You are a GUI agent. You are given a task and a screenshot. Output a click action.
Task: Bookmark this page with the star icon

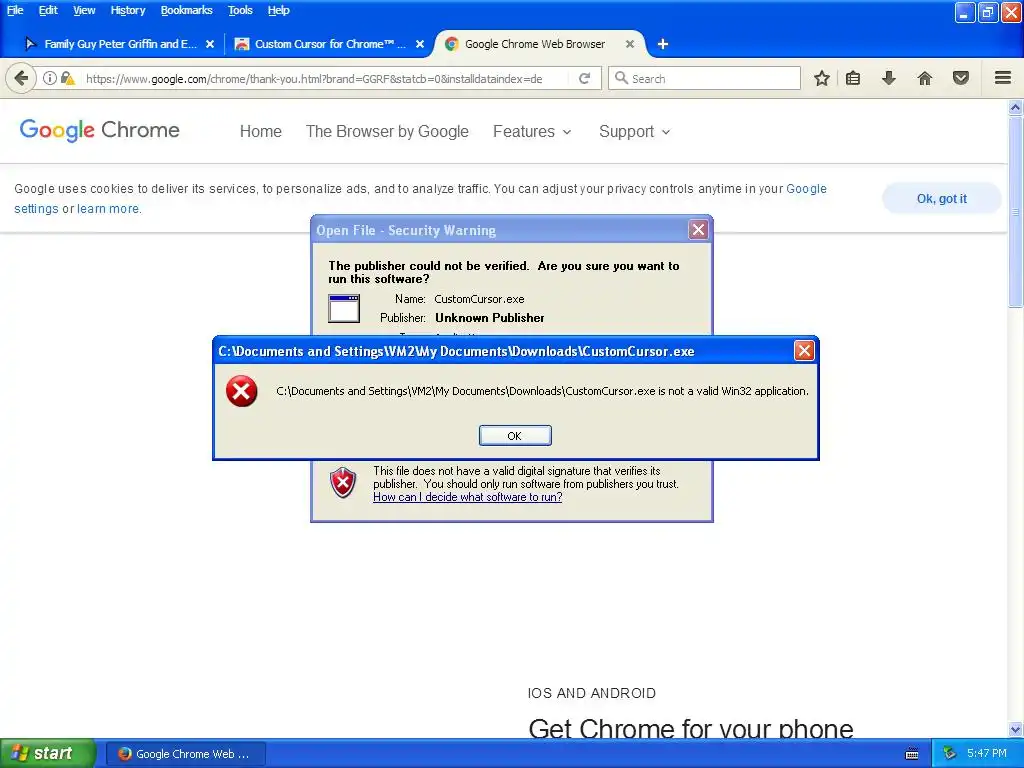822,78
